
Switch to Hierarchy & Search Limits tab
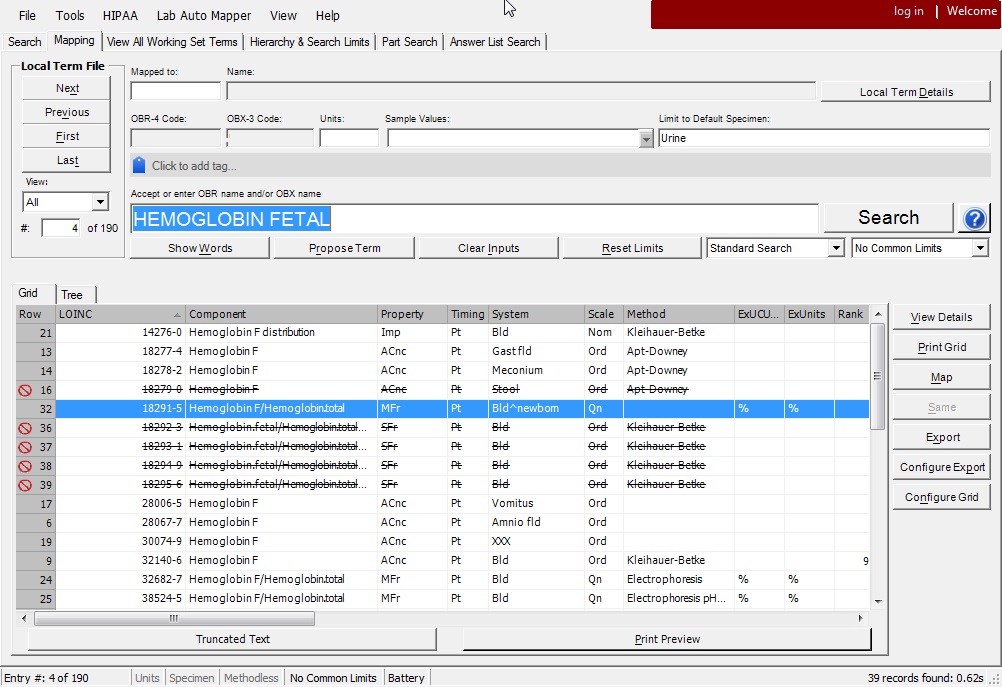(x=309, y=42)
